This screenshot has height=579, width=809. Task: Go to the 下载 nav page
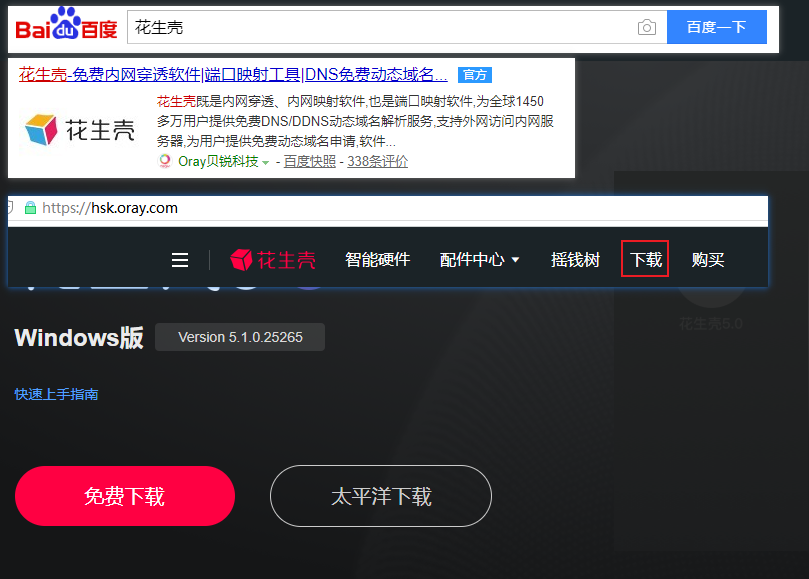(645, 259)
